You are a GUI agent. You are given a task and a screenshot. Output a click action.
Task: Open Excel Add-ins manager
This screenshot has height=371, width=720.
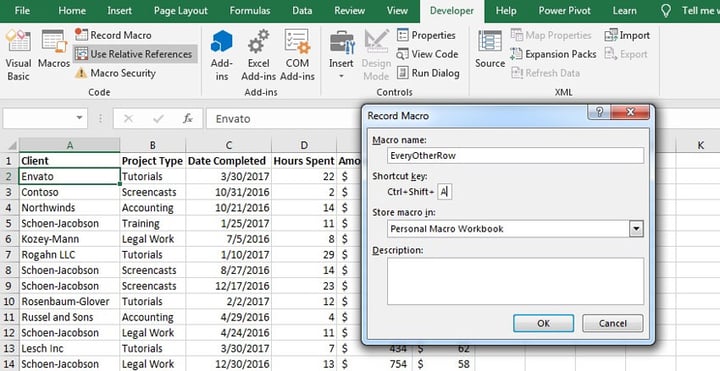[259, 55]
